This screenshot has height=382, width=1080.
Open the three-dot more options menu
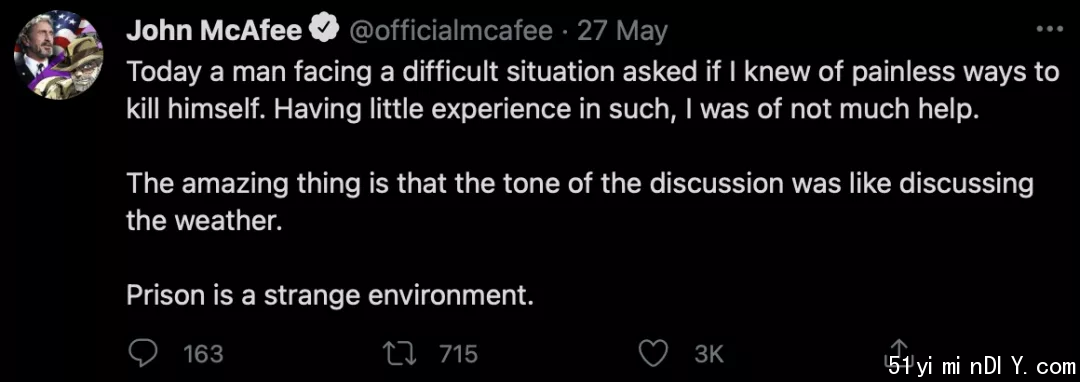1050,30
